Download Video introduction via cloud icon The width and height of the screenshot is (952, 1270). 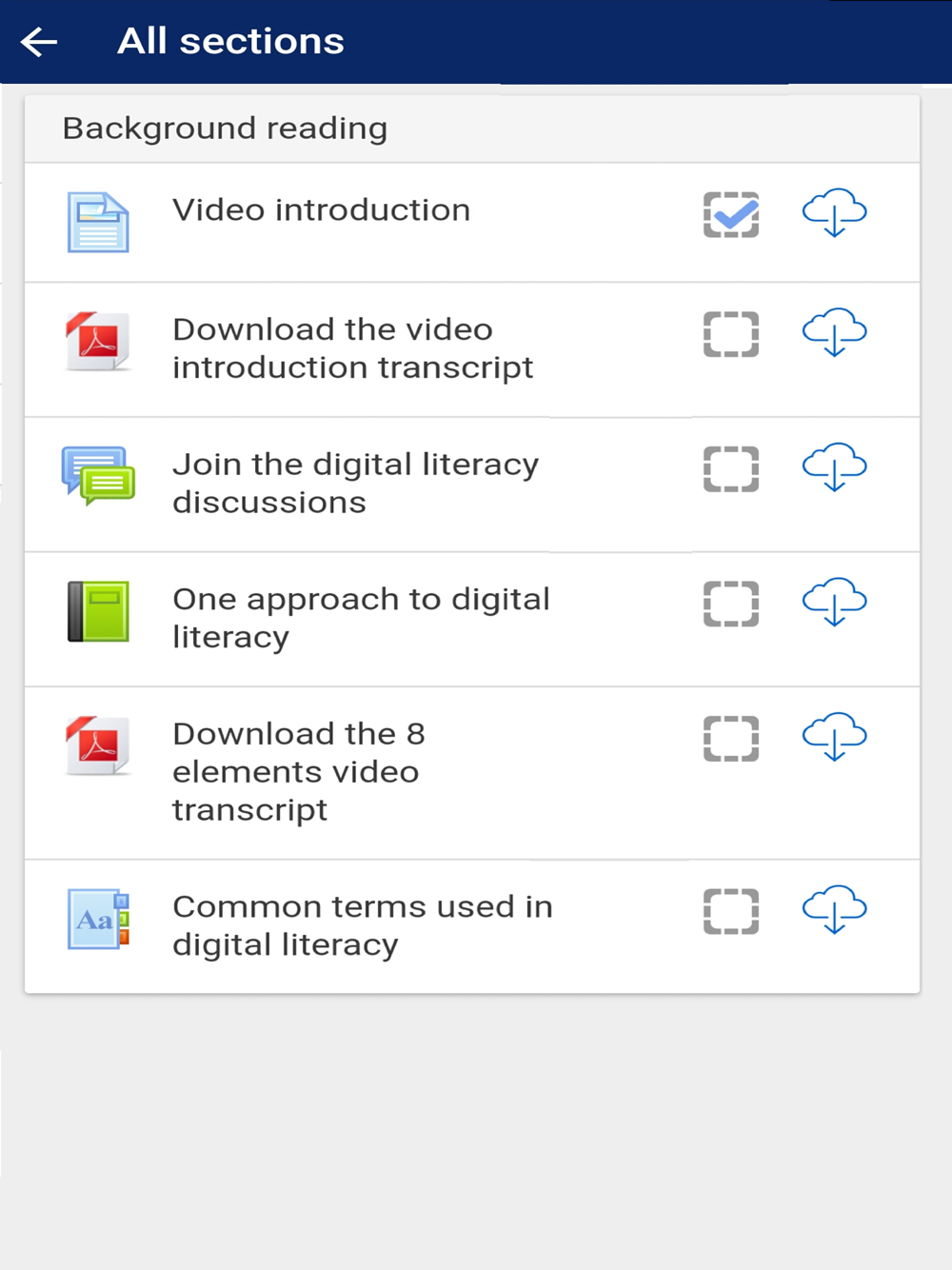point(834,212)
